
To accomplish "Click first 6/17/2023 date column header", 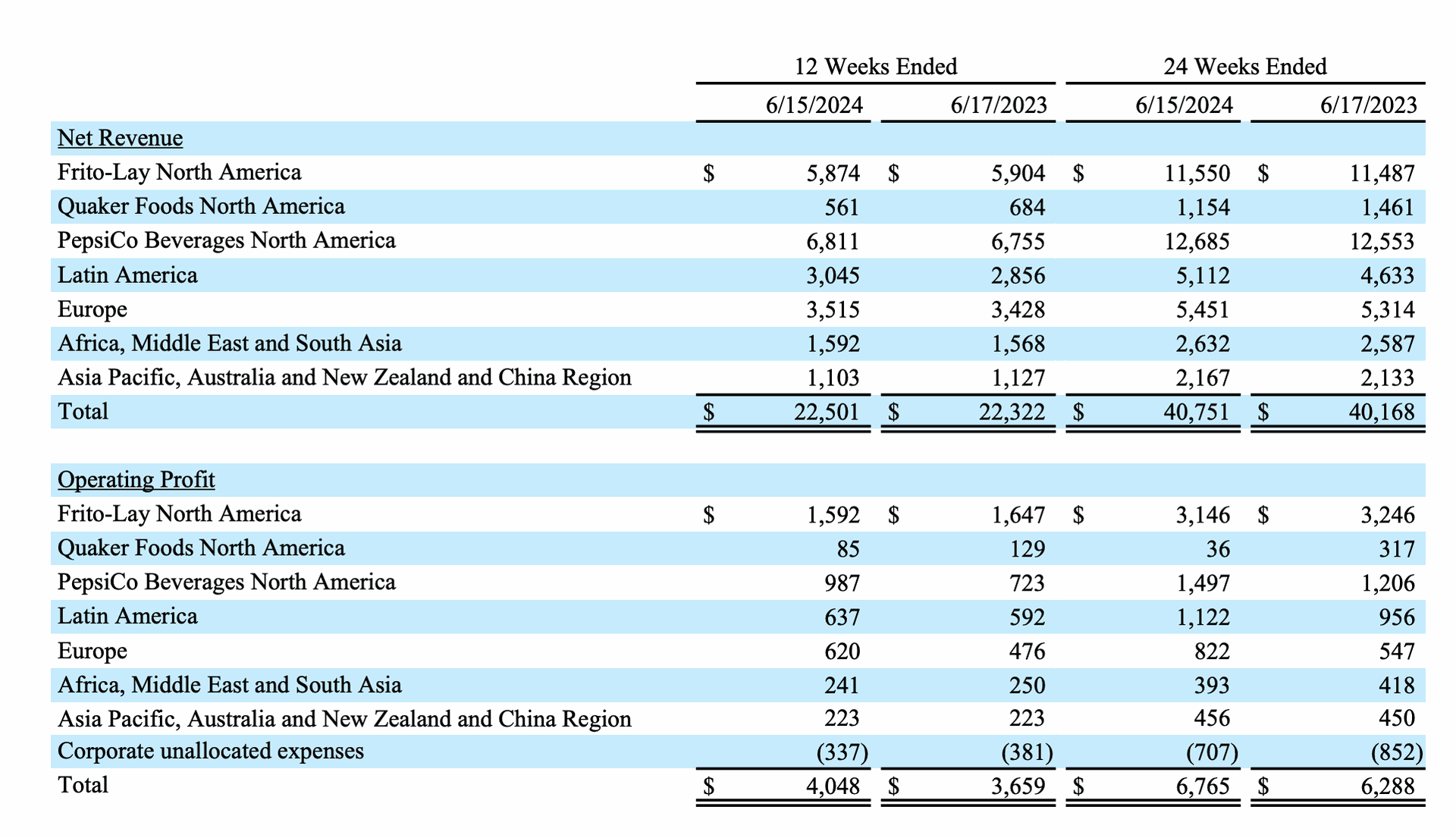I will pos(998,105).
